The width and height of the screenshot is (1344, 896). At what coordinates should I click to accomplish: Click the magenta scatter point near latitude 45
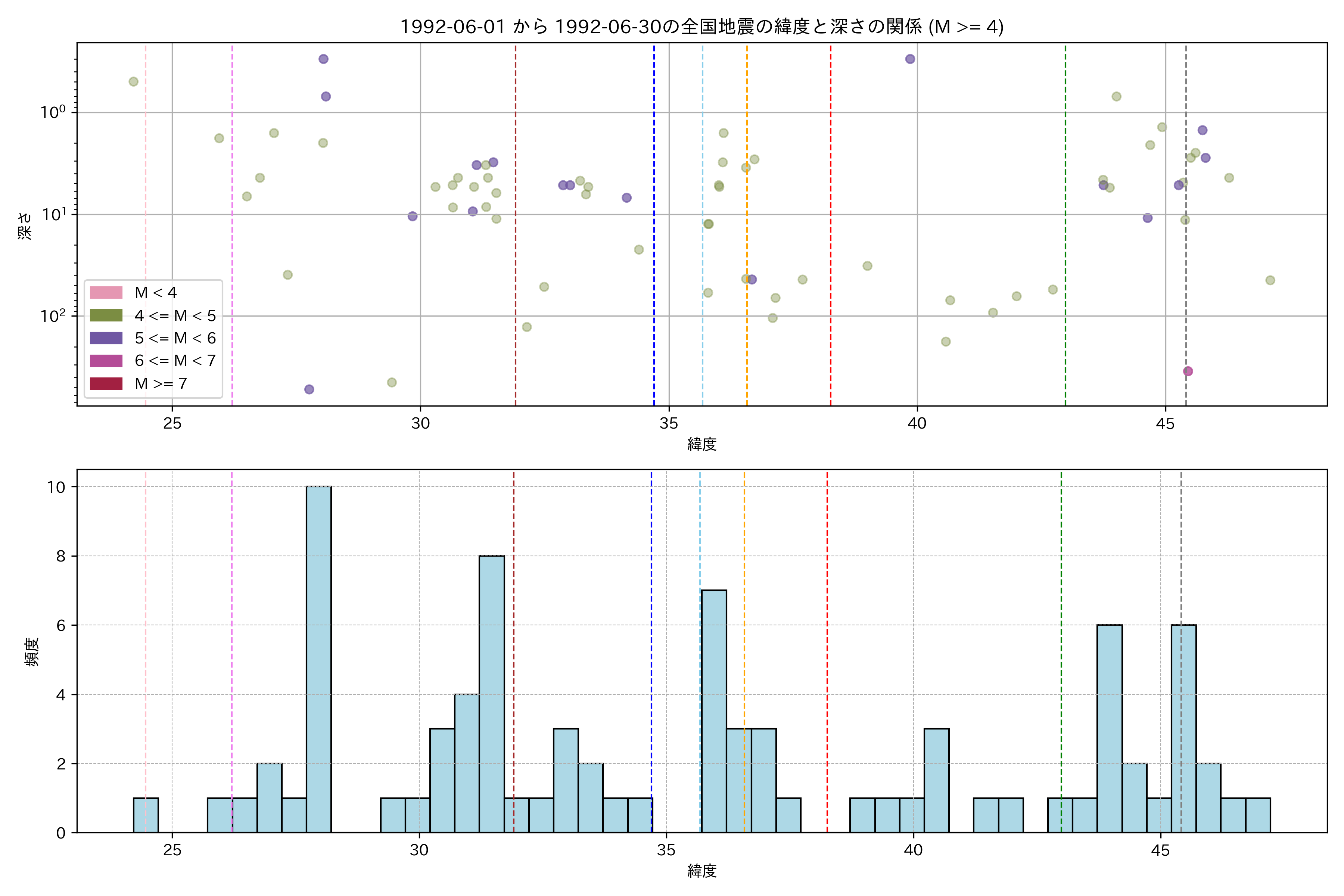[1188, 371]
